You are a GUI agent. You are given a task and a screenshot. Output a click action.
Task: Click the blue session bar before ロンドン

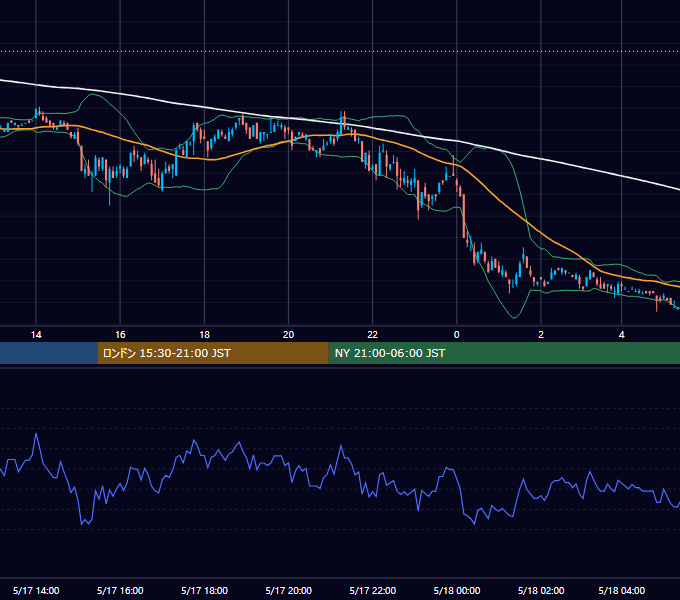[x=49, y=353]
